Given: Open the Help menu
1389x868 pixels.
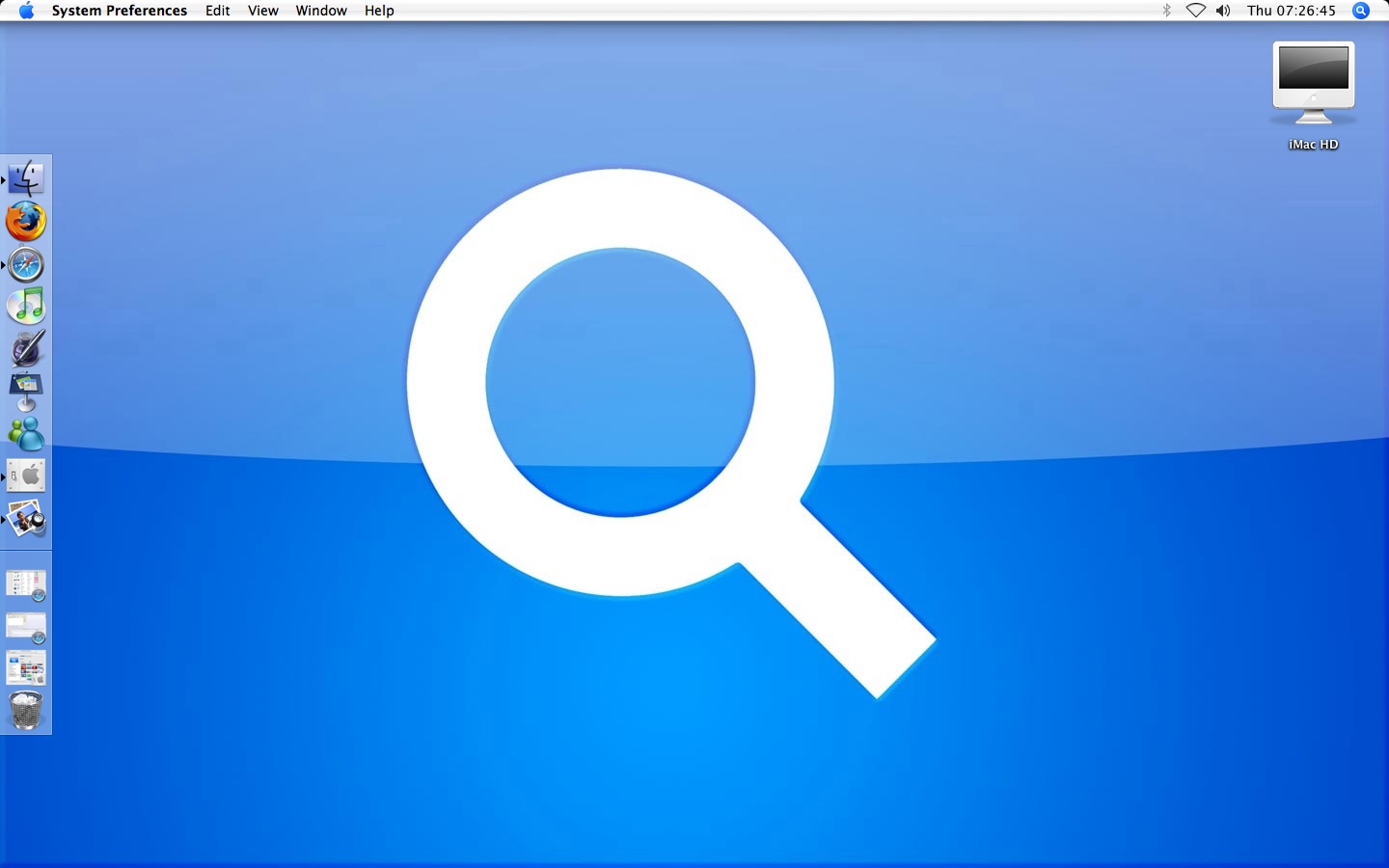Looking at the screenshot, I should (379, 11).
